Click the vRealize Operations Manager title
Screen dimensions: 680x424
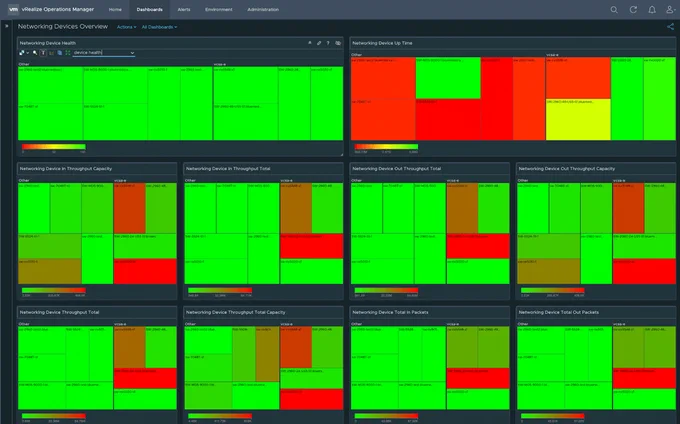(x=58, y=9)
